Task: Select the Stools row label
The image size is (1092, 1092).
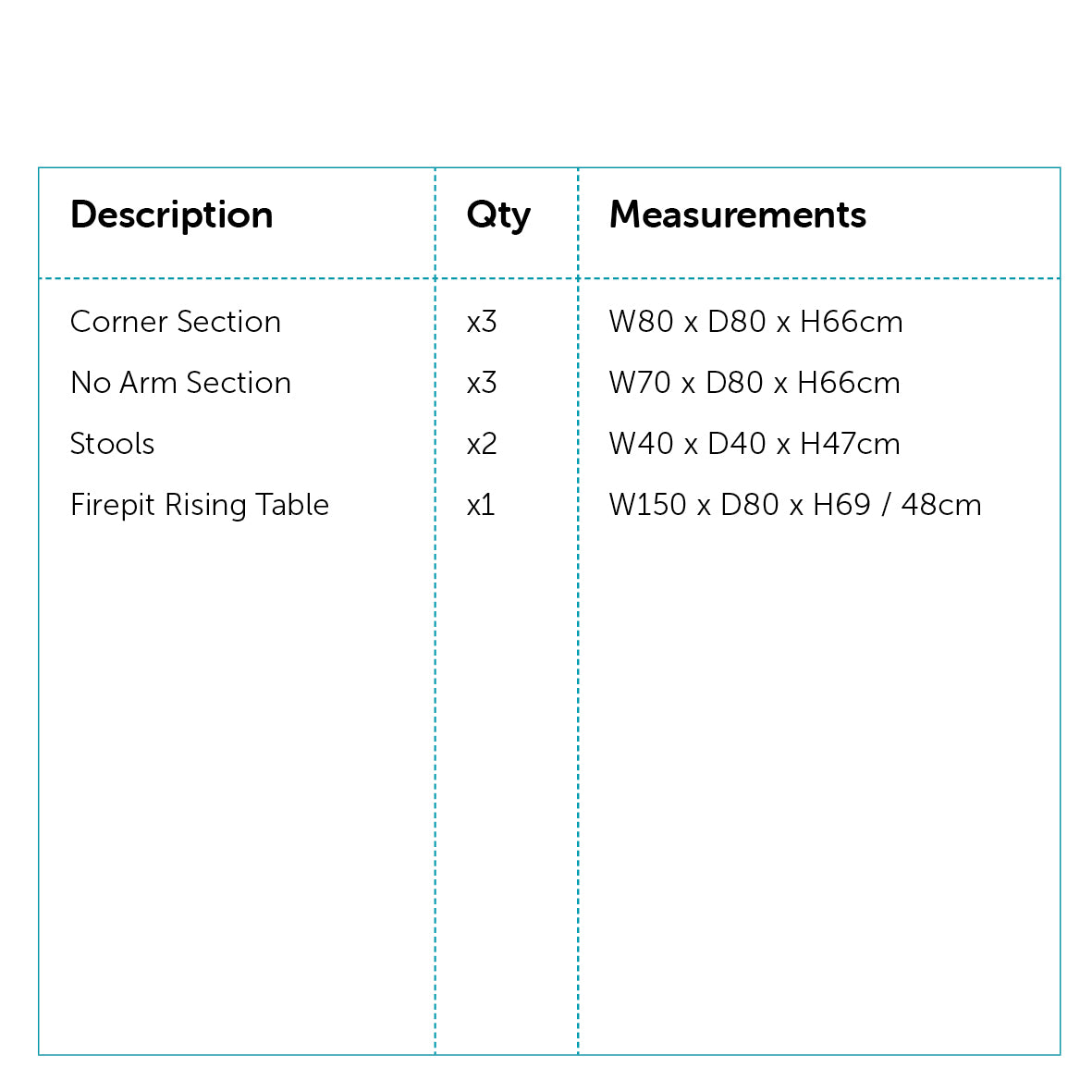Action: (112, 444)
